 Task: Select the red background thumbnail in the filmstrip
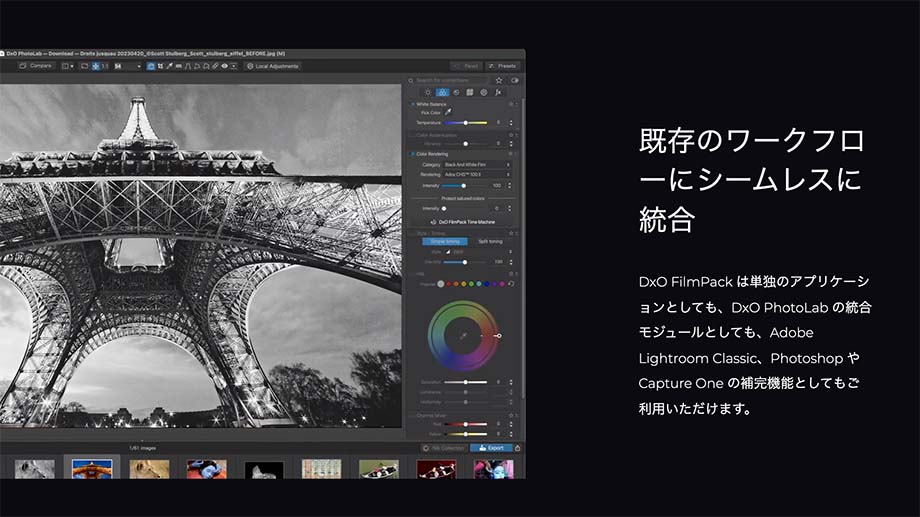(x=436, y=468)
